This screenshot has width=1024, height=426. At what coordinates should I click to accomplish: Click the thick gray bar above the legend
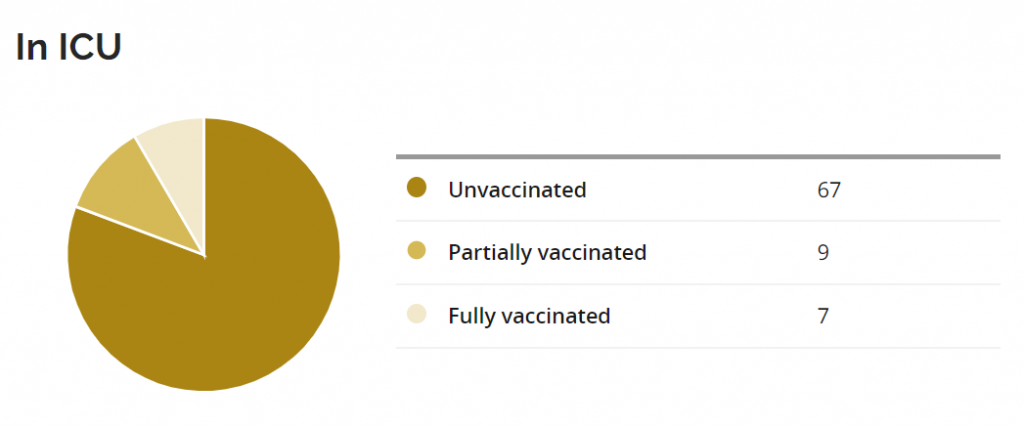[x=698, y=156]
